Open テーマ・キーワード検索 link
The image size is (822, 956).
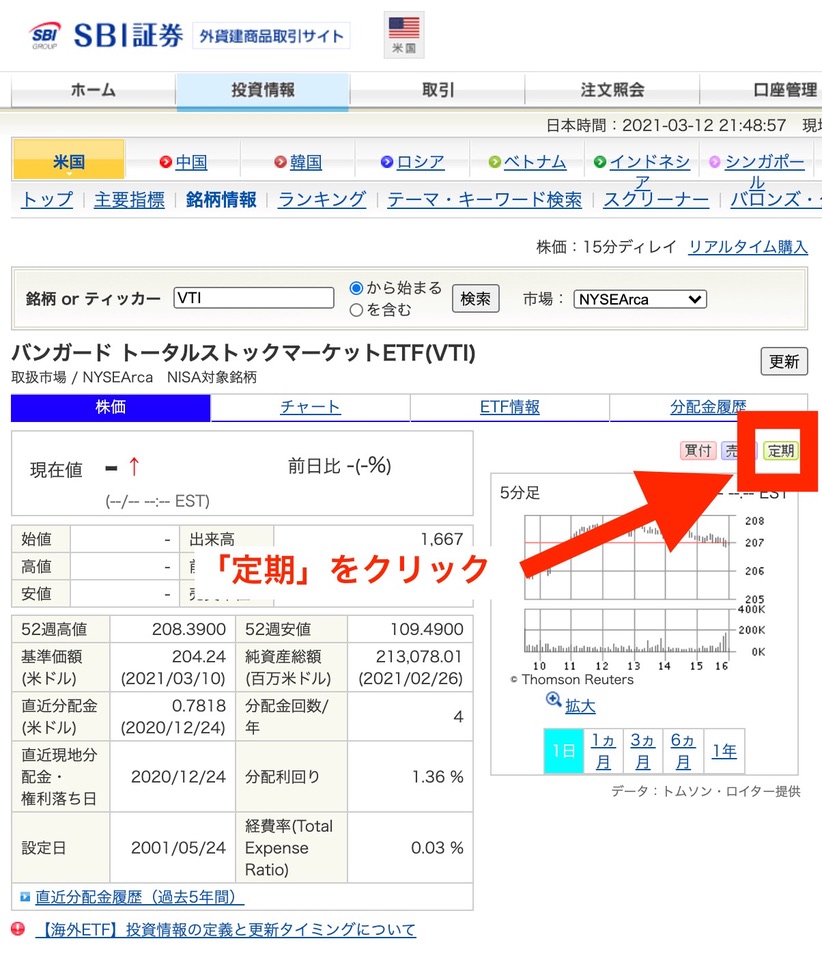[484, 199]
